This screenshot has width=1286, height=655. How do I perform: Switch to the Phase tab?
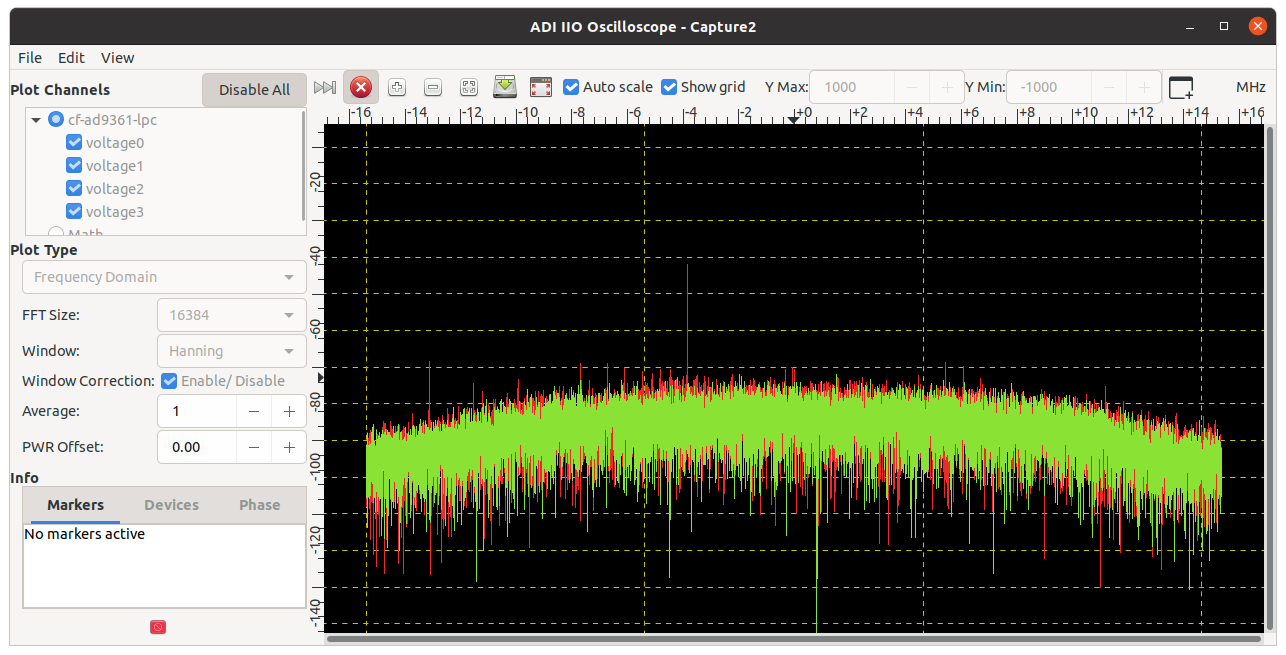tap(259, 505)
